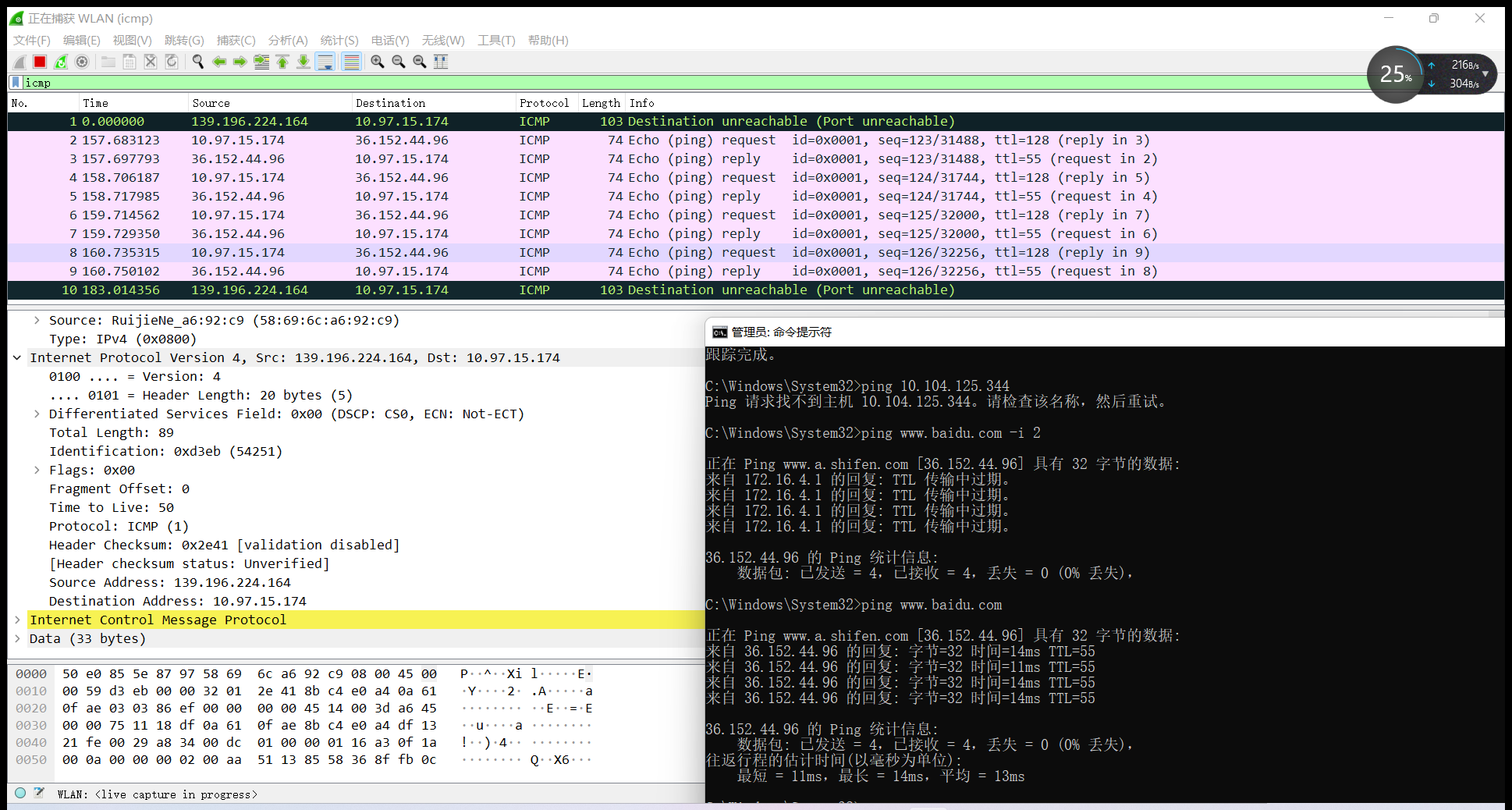Open the 文件(F) menu
Screen dimensions: 1512x810
point(32,40)
